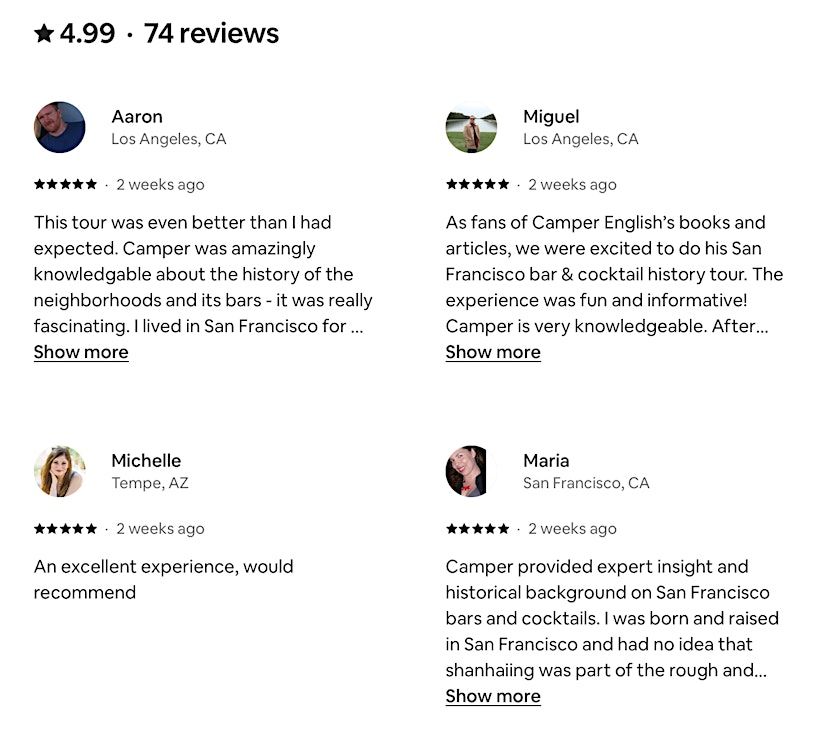Click Michelle's profile photo
This screenshot has height=740, width=822.
pos(60,471)
